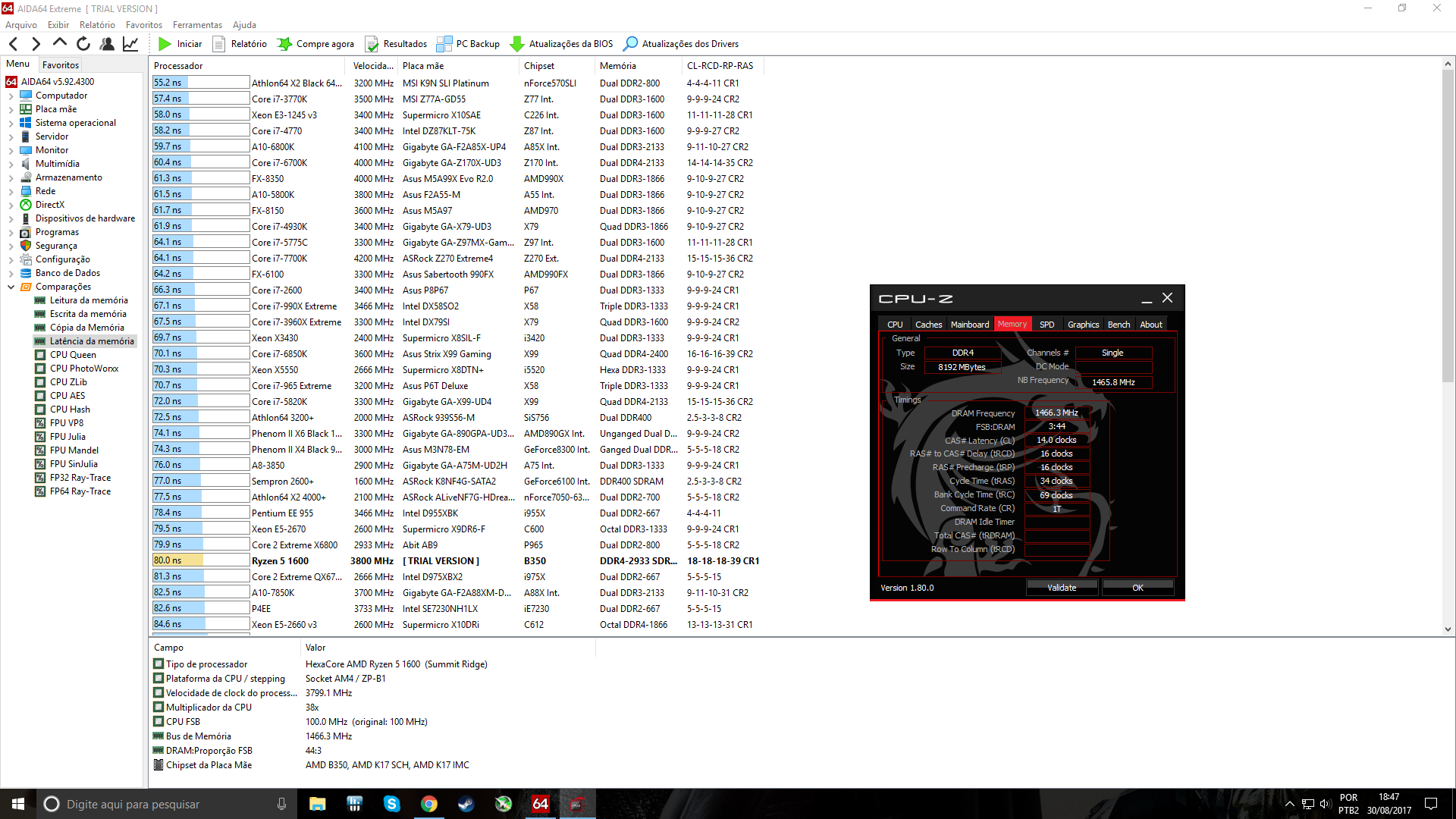Open the Relatório report button
Viewport: 1456px width, 819px height.
coord(240,44)
